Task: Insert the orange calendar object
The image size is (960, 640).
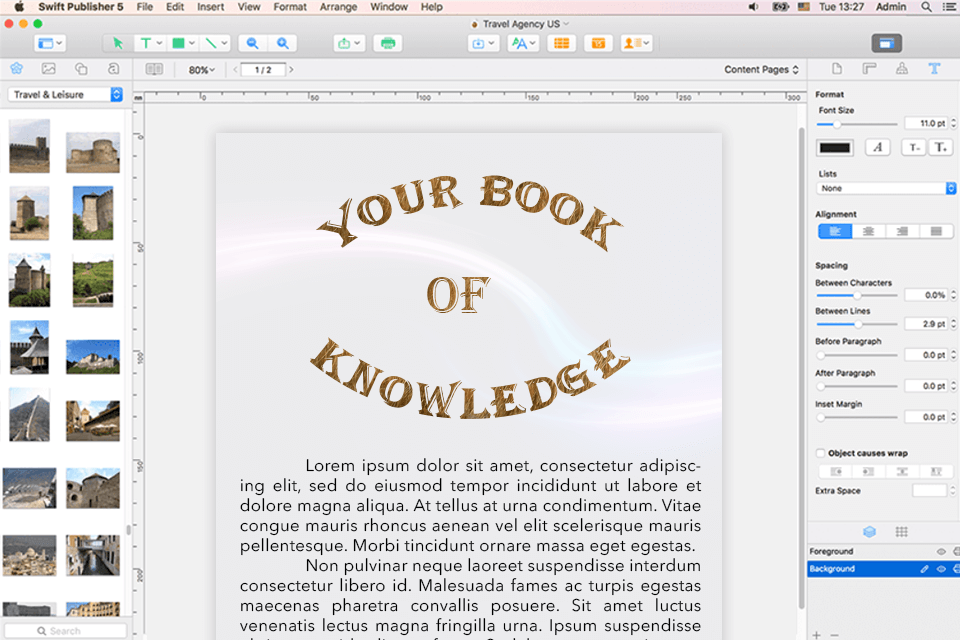Action: pos(598,43)
